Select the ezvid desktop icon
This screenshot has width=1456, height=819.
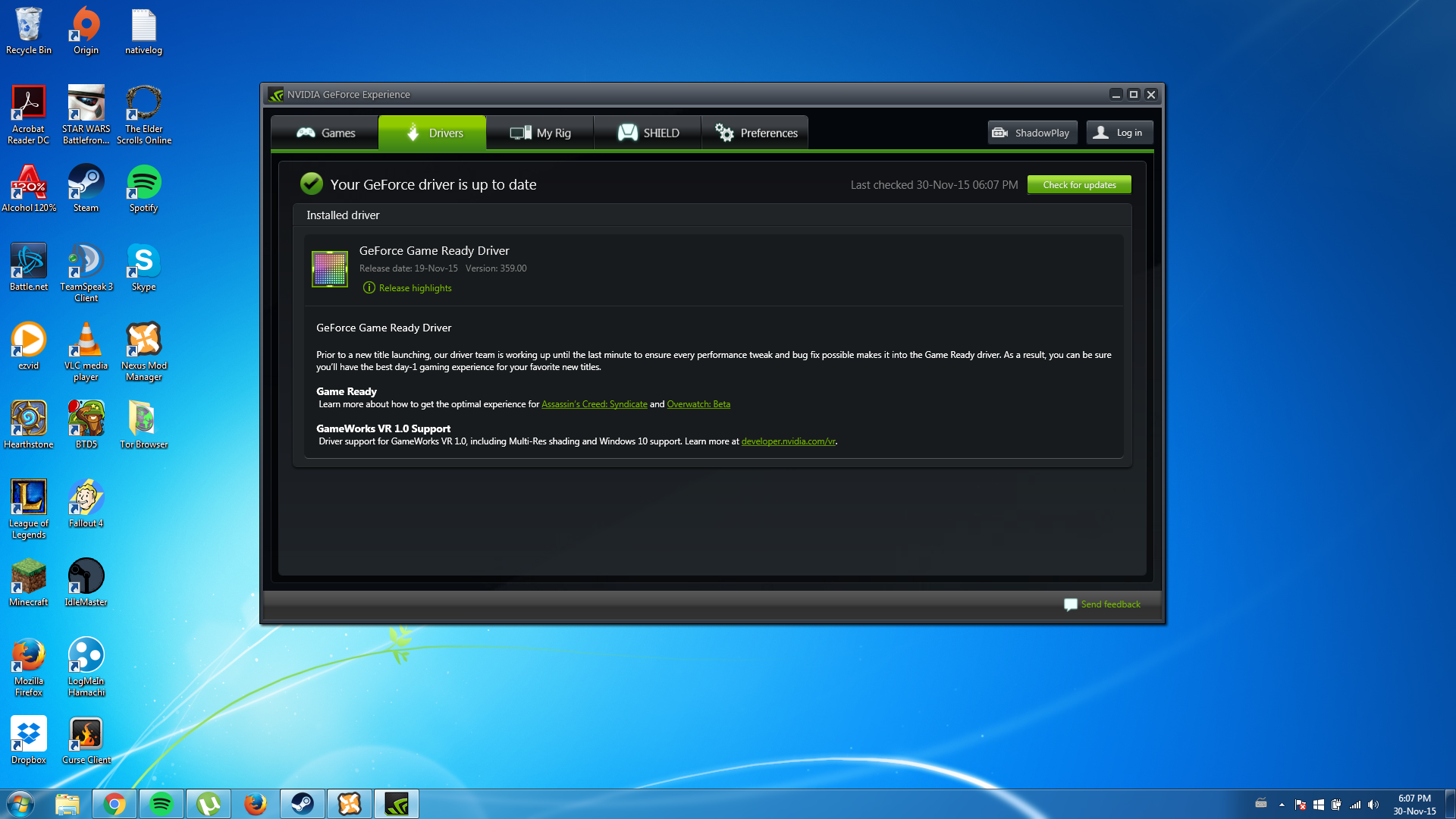tap(29, 347)
